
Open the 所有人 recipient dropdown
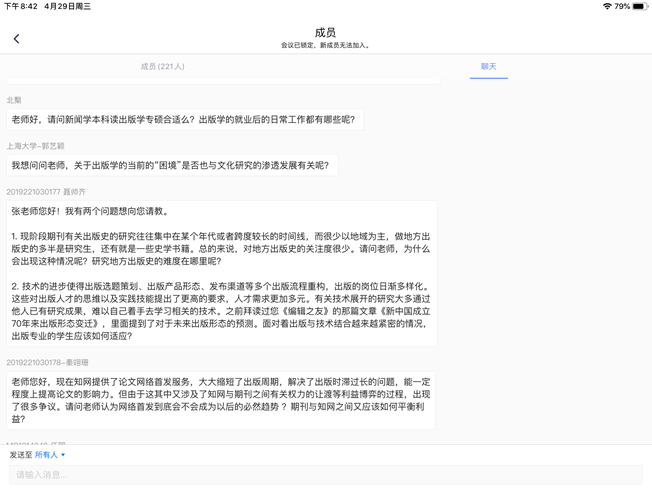(x=50, y=455)
